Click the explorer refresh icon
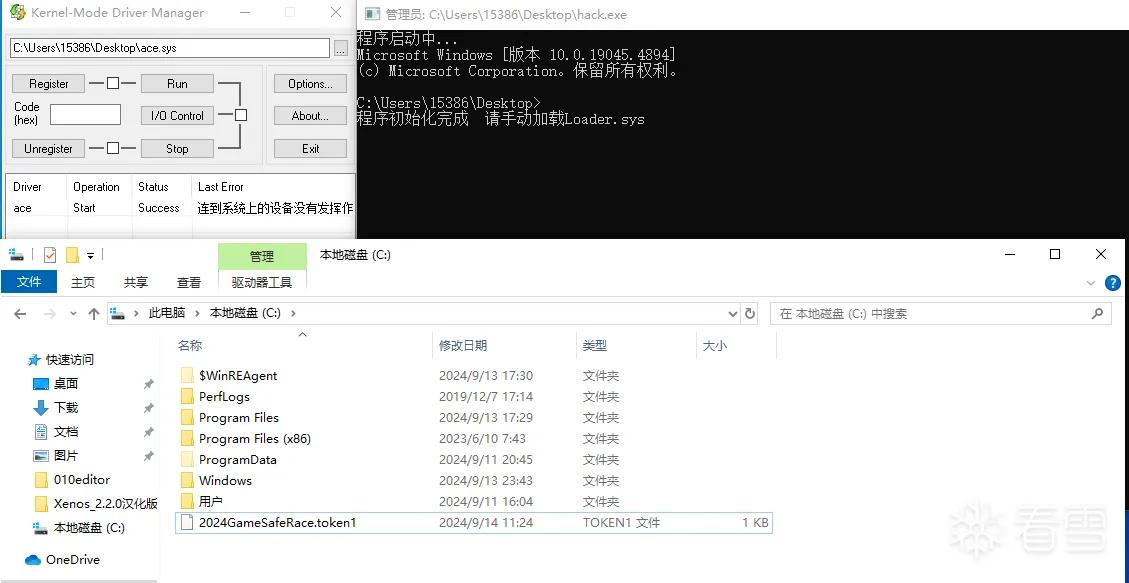This screenshot has height=583, width=1129. (750, 314)
